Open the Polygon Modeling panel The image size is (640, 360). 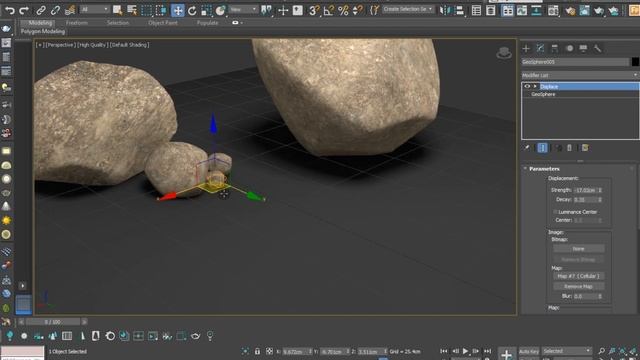point(43,31)
